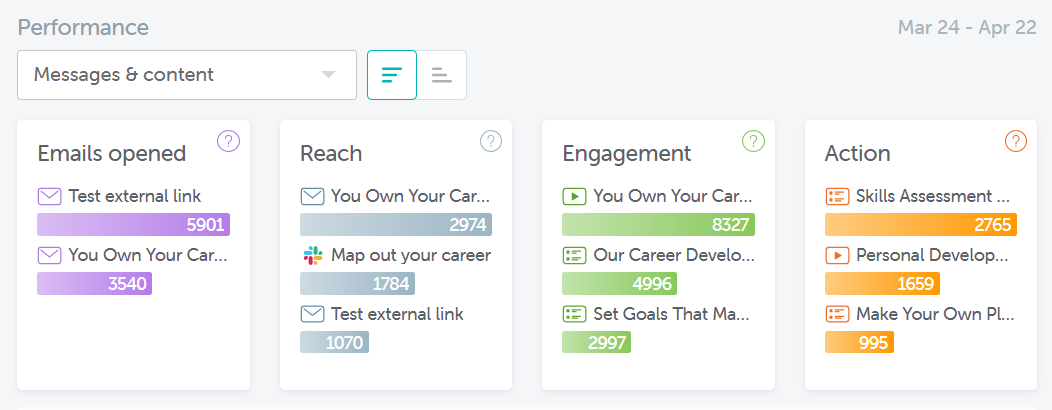This screenshot has height=410, width=1052.
Task: Click the green 8327 engagement bar
Action: tap(658, 225)
